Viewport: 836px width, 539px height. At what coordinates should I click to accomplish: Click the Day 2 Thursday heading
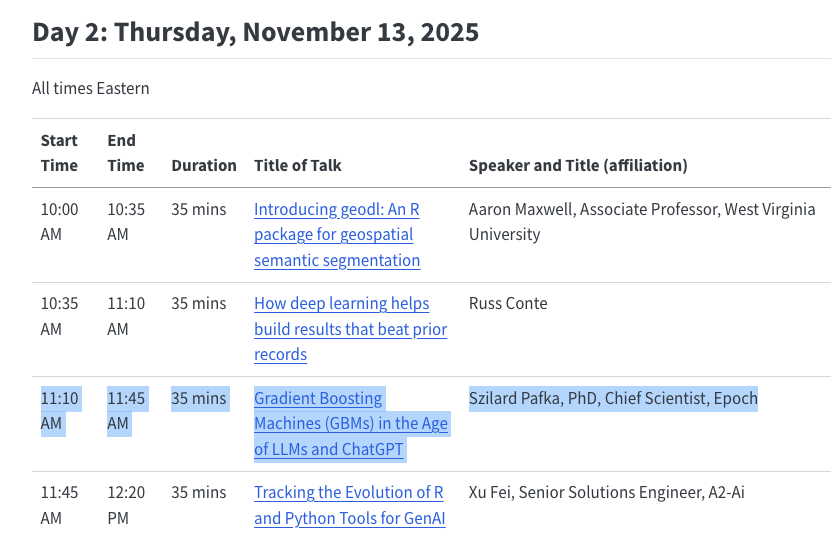255,31
